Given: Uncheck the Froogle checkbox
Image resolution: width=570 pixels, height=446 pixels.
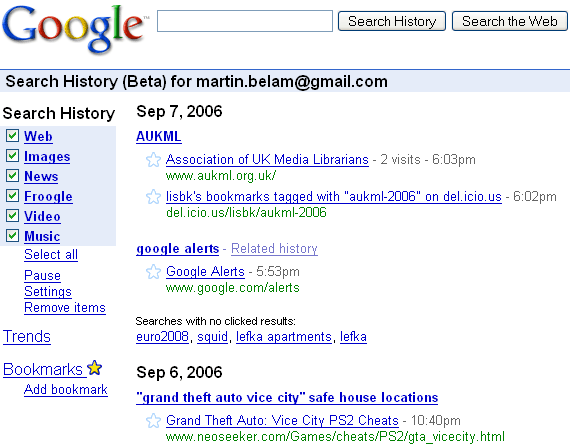Looking at the screenshot, I should [12, 196].
